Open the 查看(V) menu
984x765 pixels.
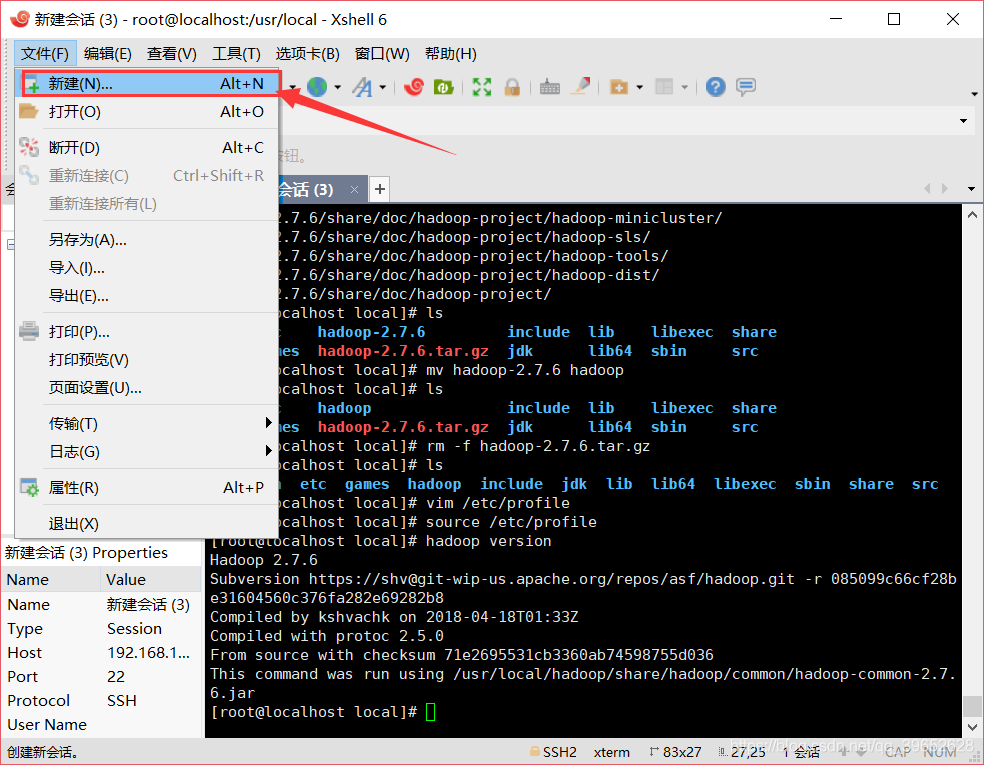tap(172, 53)
